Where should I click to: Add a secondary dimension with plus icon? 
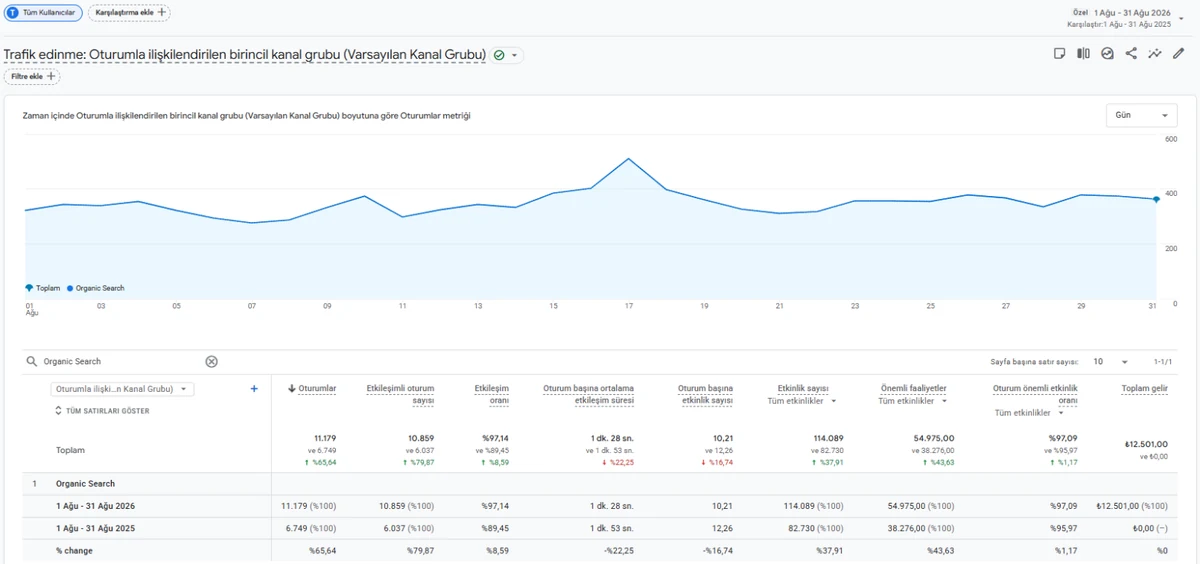[x=254, y=389]
